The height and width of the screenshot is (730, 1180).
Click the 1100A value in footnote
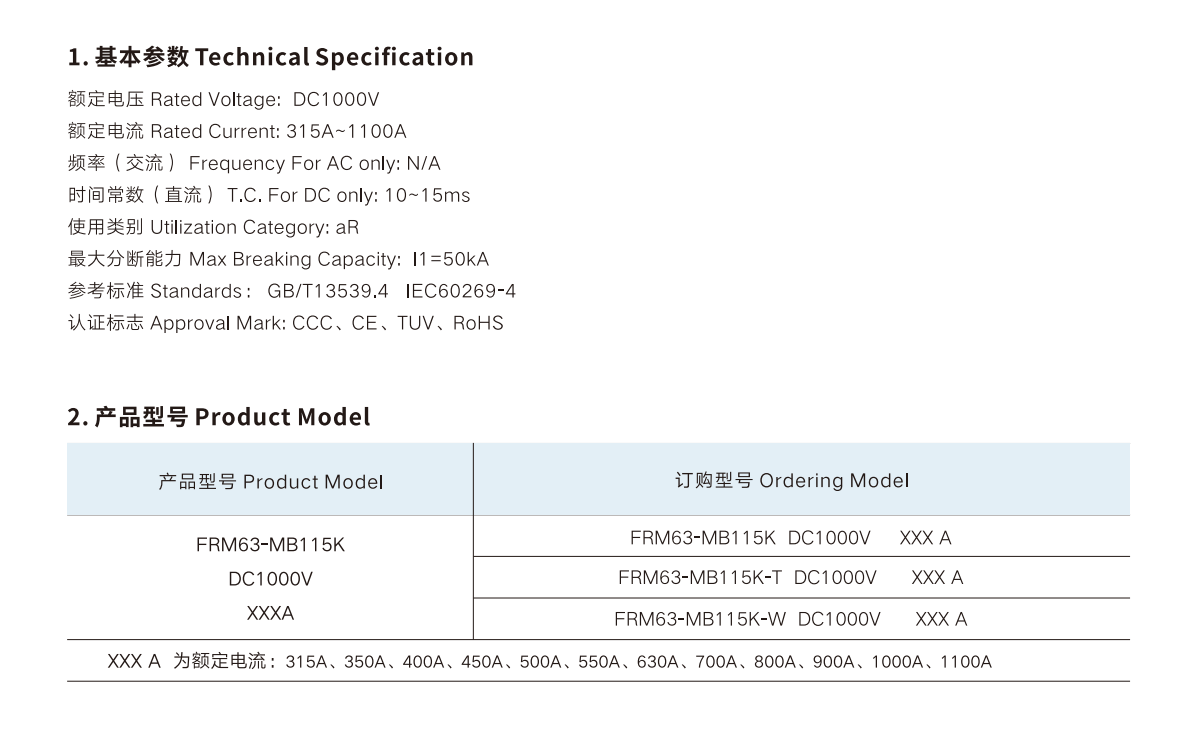966,662
